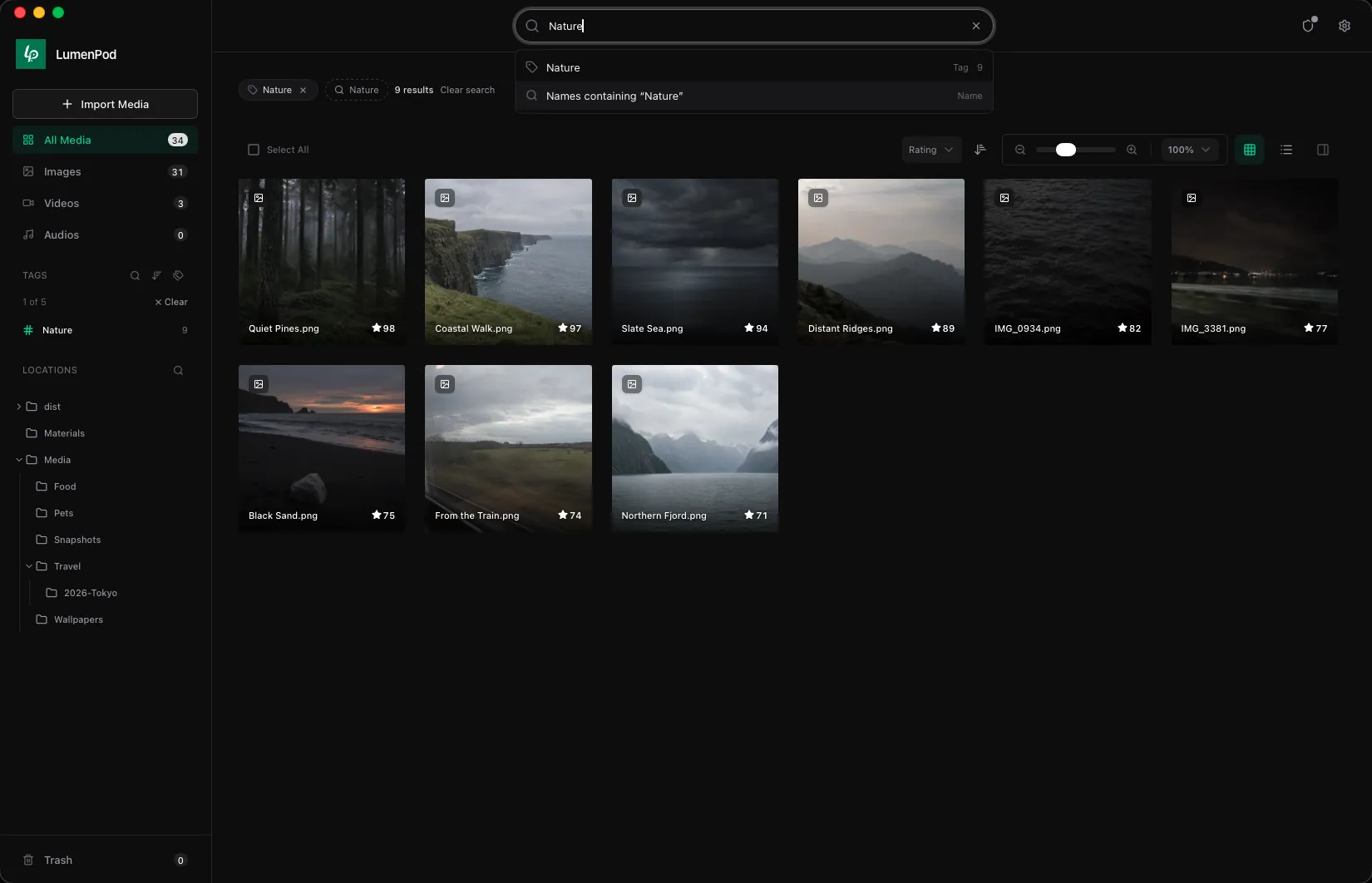Clear the selected tags filter
Screen dimensions: 1372x883
tap(171, 302)
